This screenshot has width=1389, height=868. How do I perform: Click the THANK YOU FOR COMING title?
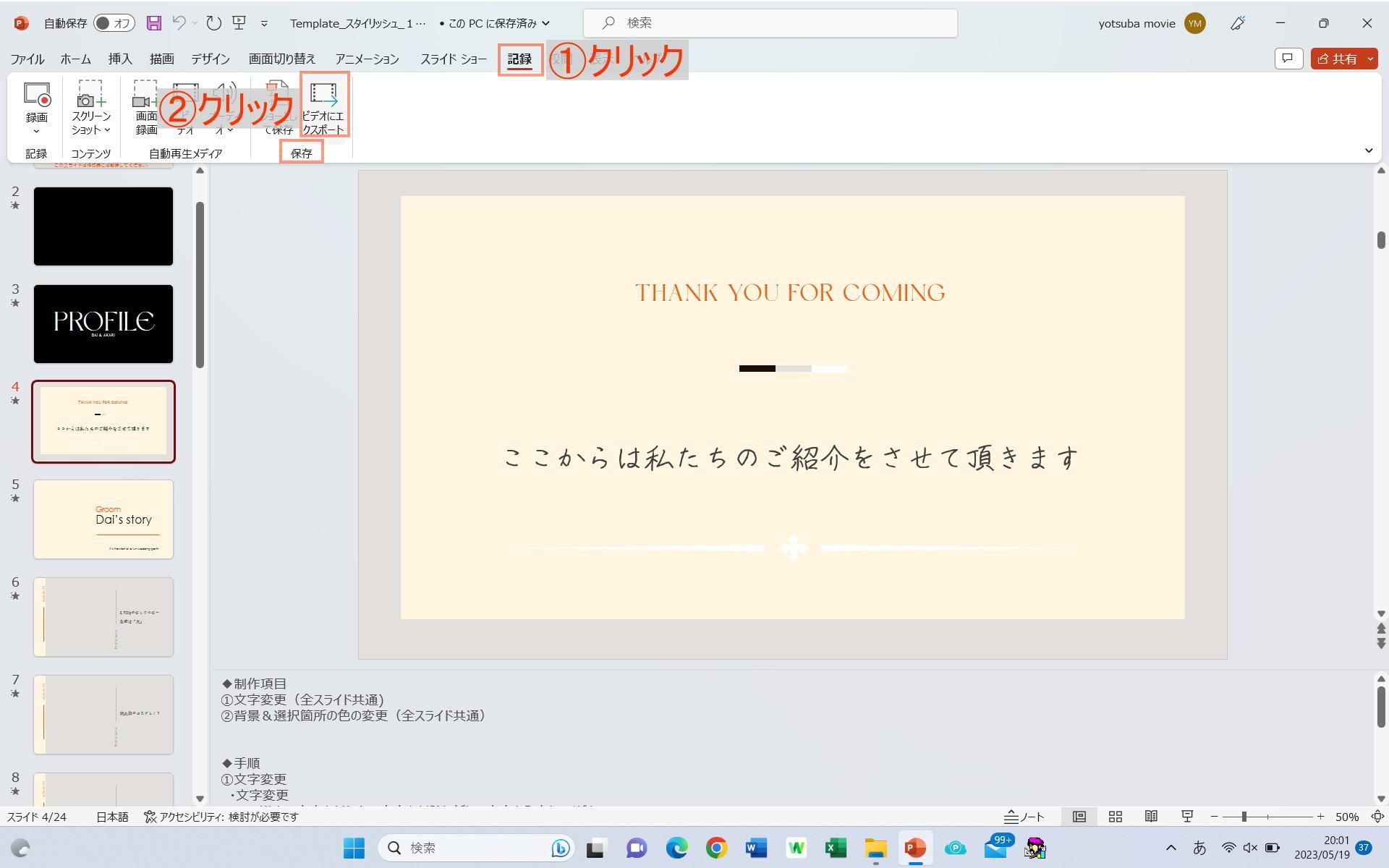pos(790,293)
